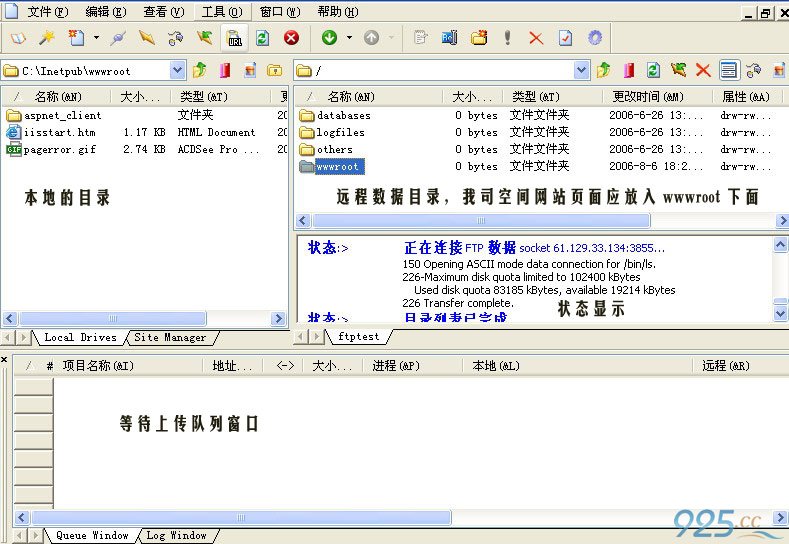This screenshot has height=544, width=789.
Task: Open the 帮助(H) menu
Action: point(338,12)
